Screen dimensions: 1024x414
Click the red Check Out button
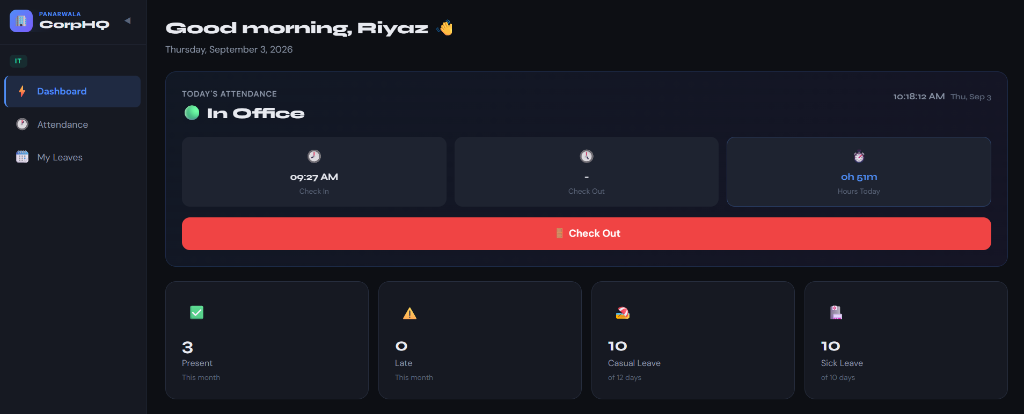click(x=586, y=234)
